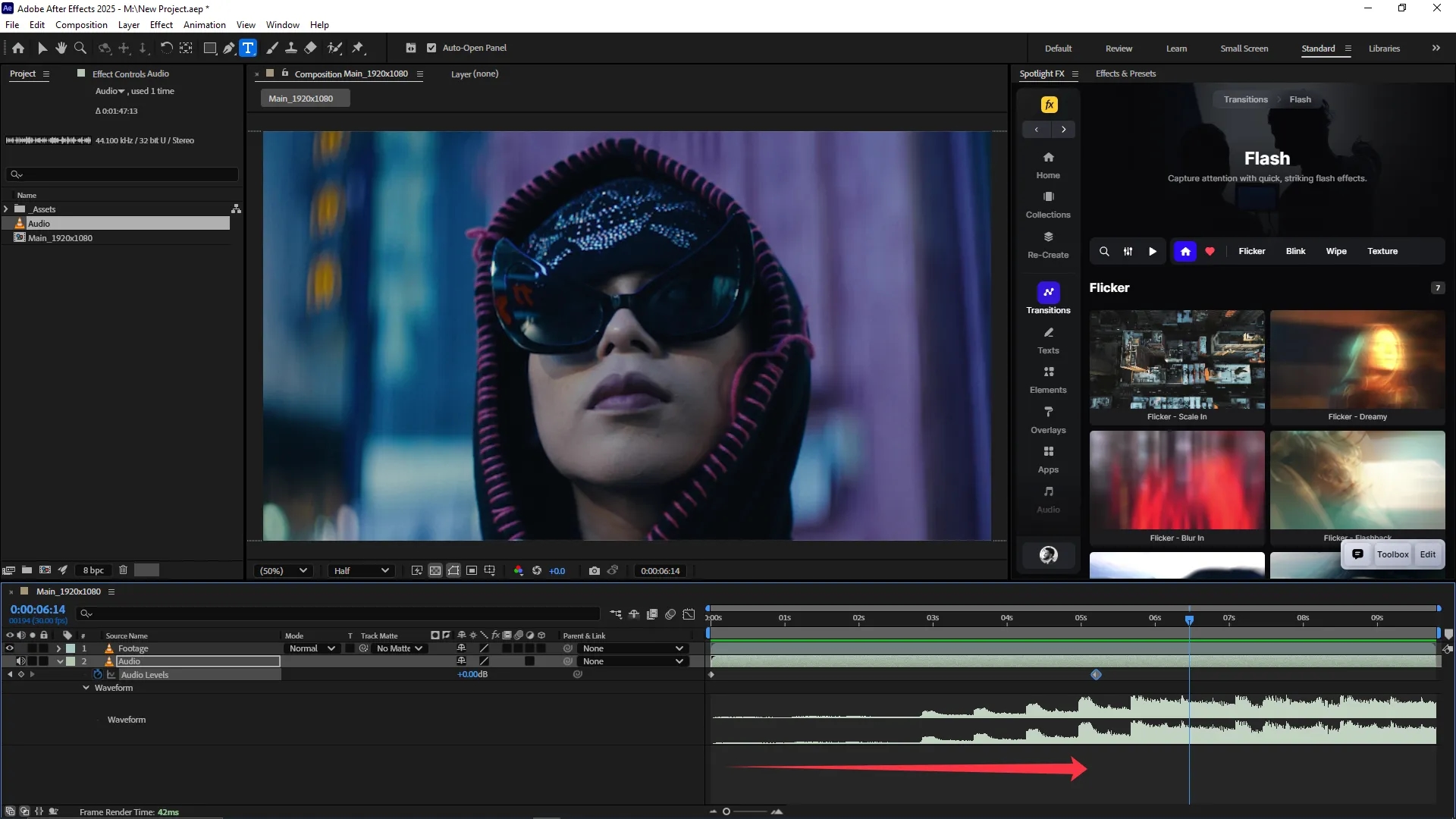Toggle the Audio Levels stopwatch
Screen dimensions: 1456x819
coord(98,674)
